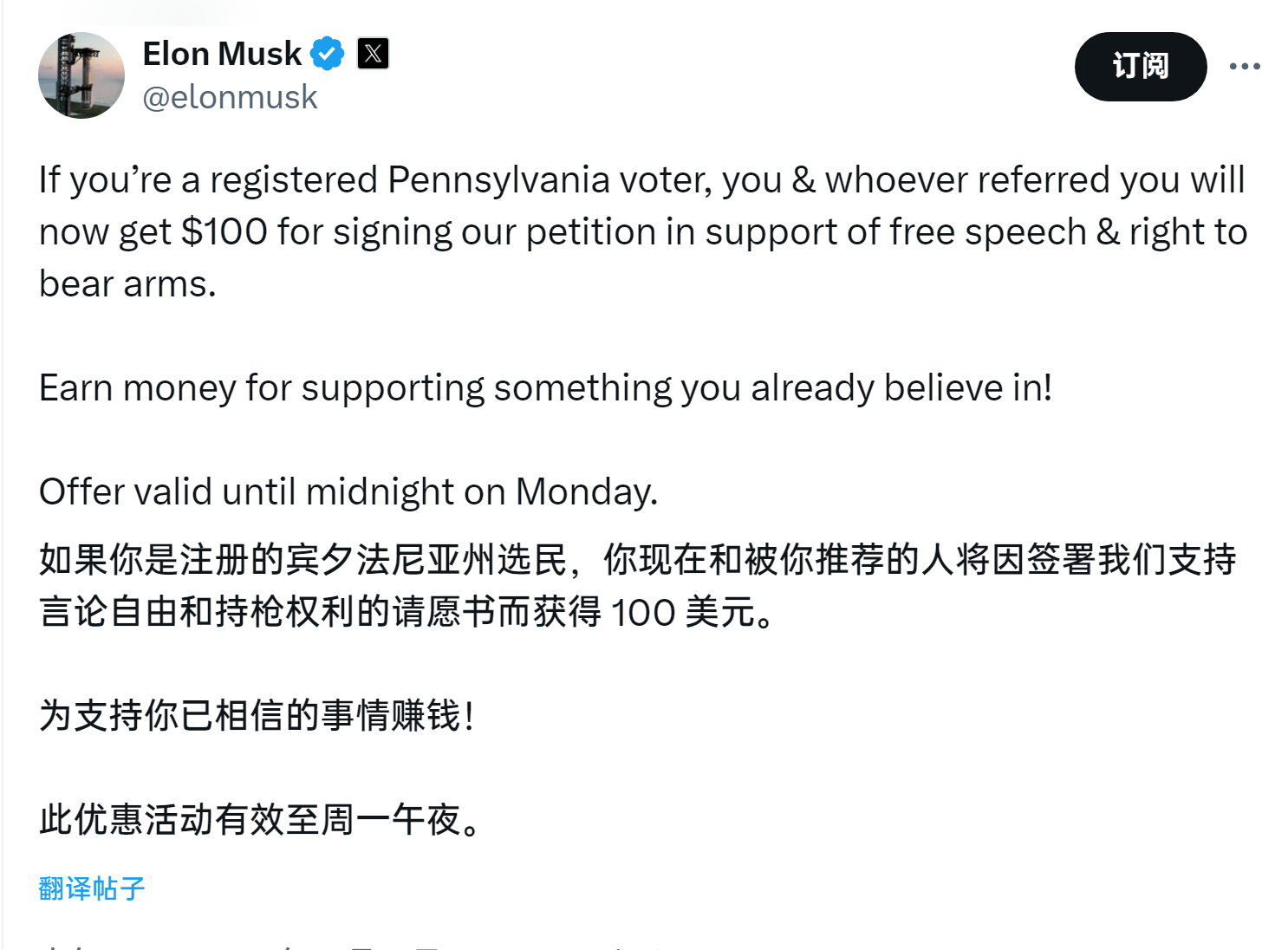Open the three-dot more options menu
This screenshot has height=950, width=1288.
1245,67
